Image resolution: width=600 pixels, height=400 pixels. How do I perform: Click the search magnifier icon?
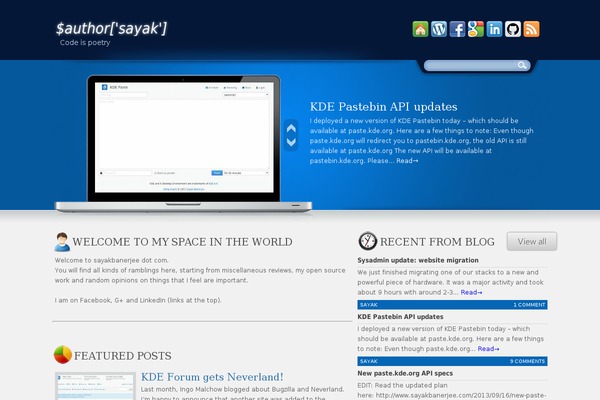point(522,65)
